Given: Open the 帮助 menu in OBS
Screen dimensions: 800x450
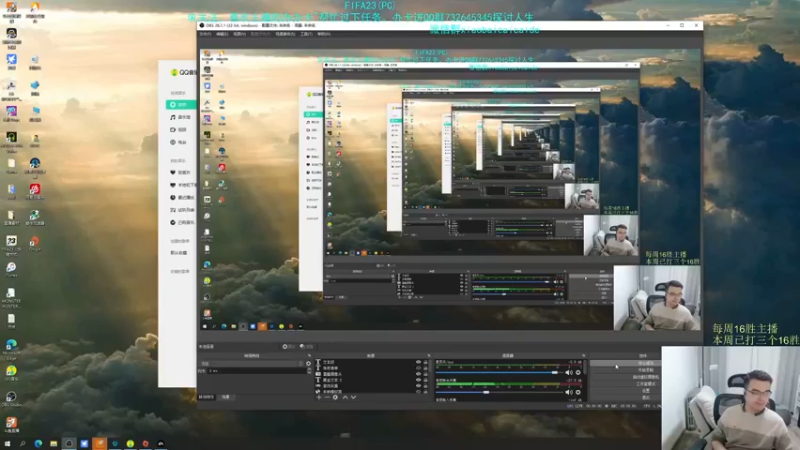Looking at the screenshot, I should click(323, 34).
